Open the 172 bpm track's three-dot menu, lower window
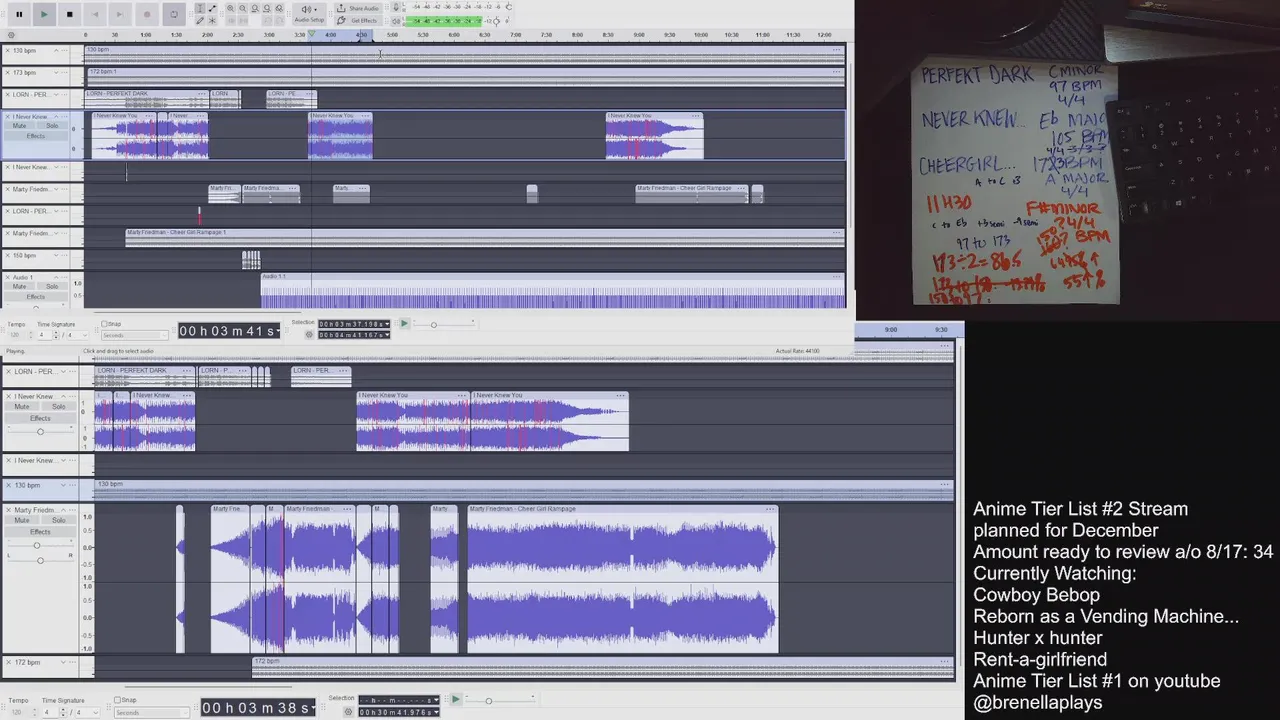1280x720 pixels. coord(73,662)
